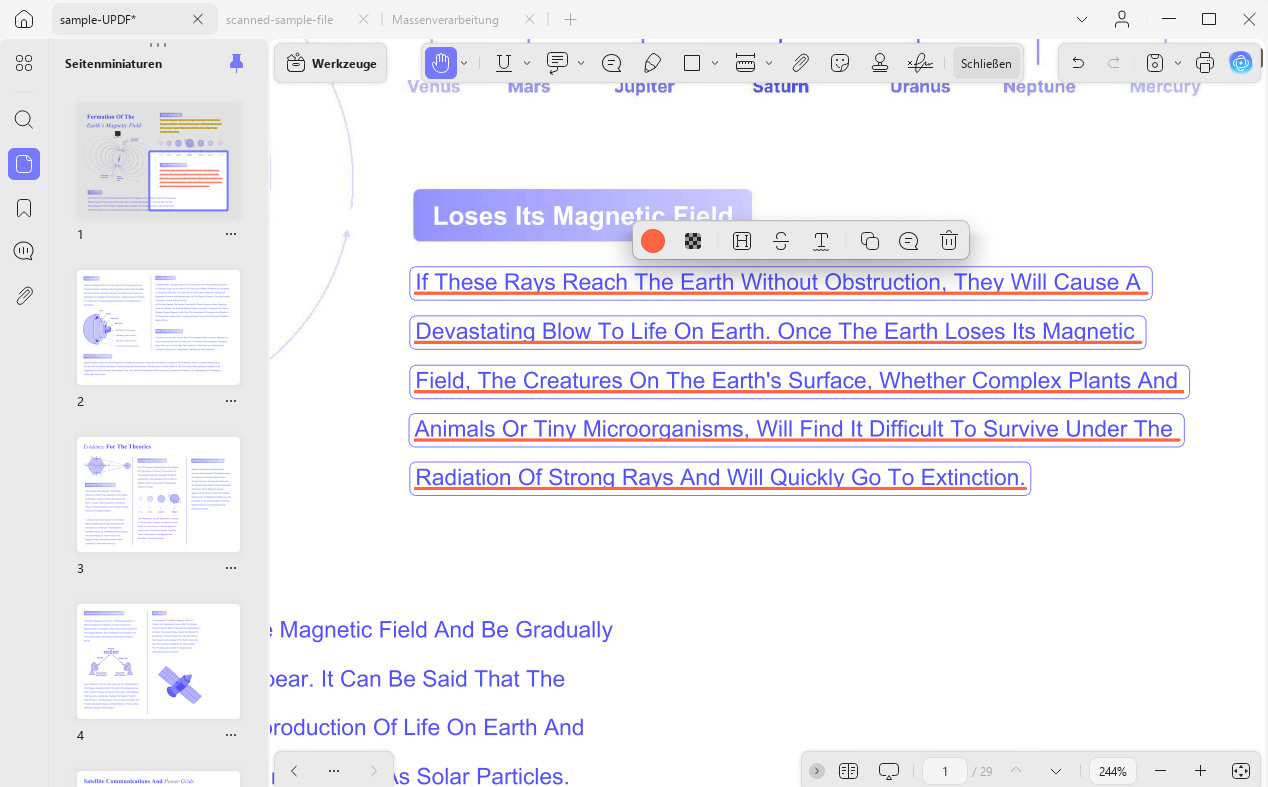The width and height of the screenshot is (1268, 787).
Task: Pick the pencil drawing tool
Action: click(652, 63)
